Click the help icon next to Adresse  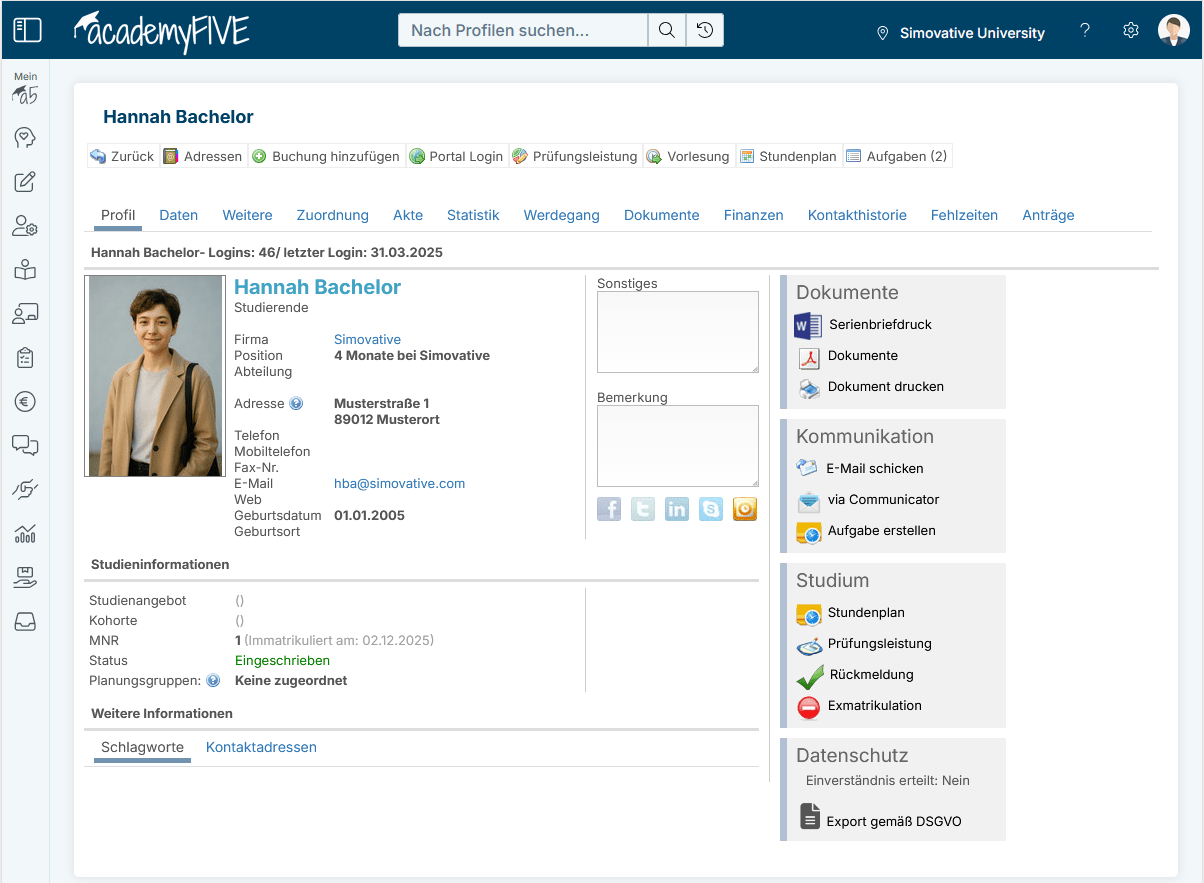tap(296, 404)
